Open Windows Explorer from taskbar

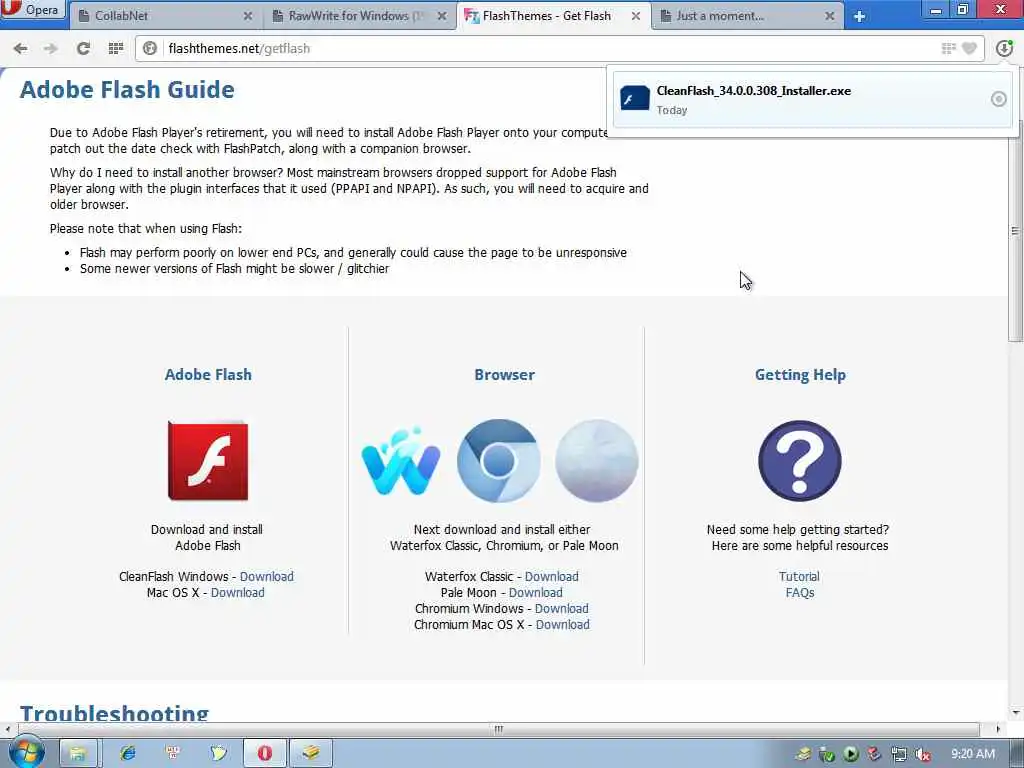pos(78,753)
